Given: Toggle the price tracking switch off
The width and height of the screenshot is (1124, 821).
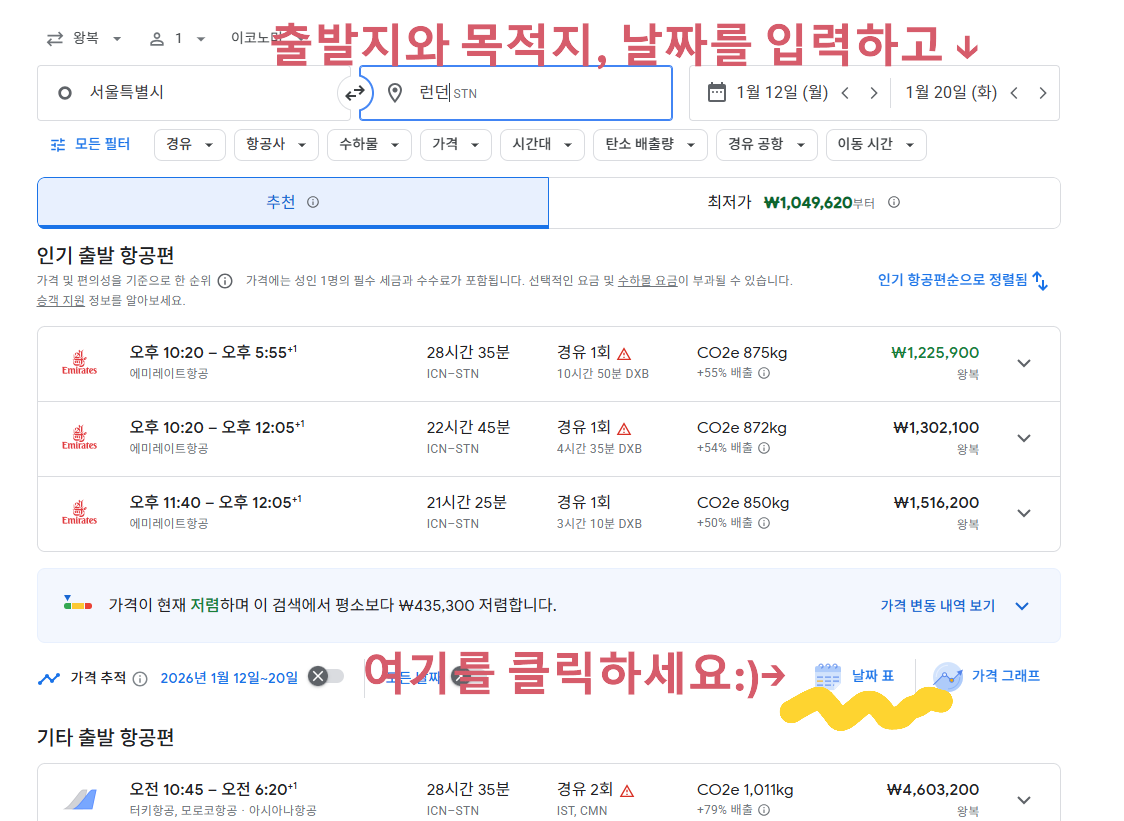Looking at the screenshot, I should coord(327,676).
